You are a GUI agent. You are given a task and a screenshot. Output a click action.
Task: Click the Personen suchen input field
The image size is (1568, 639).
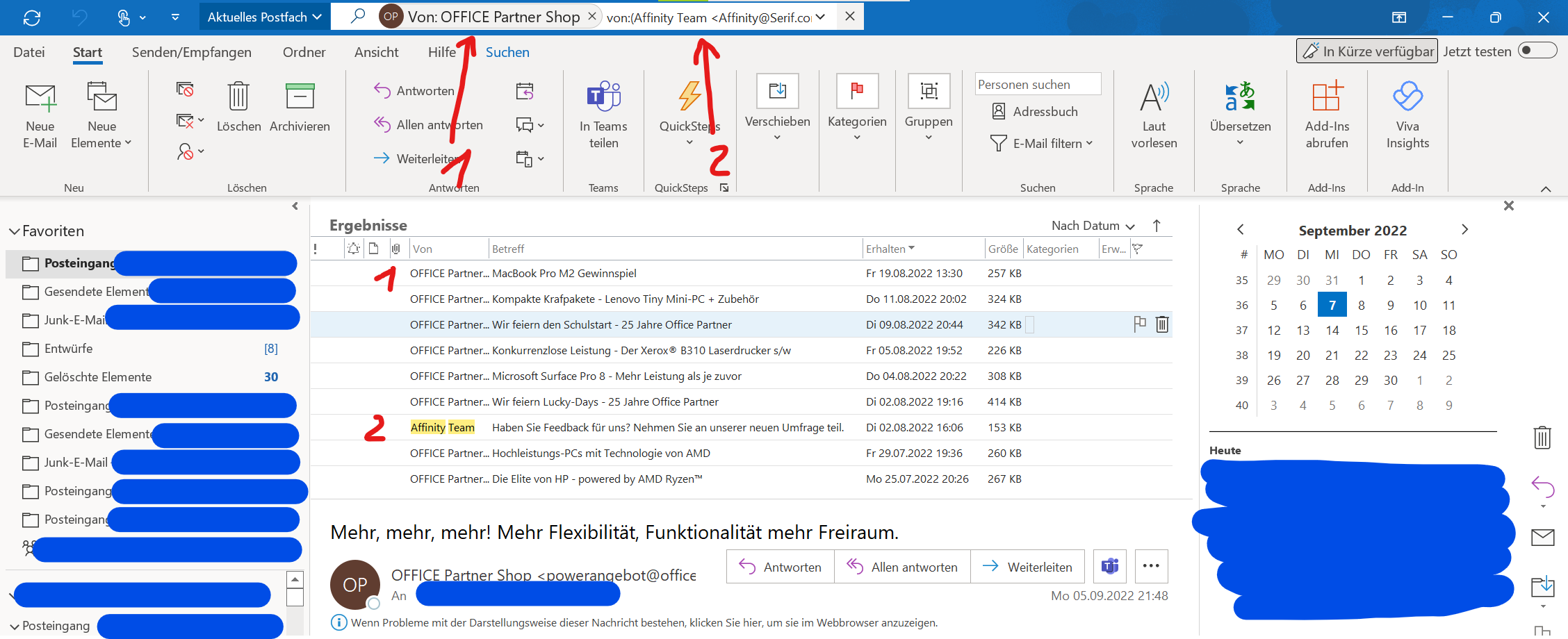(x=1038, y=84)
